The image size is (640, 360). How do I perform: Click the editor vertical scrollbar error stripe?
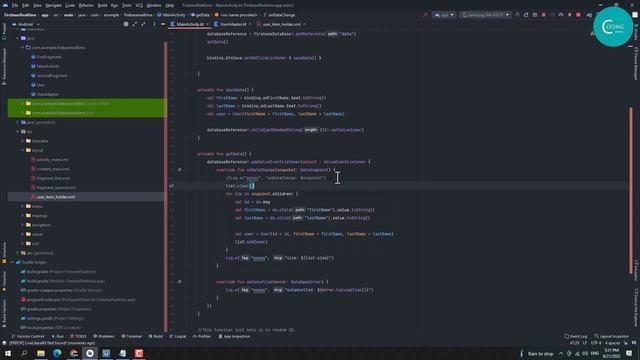click(x=631, y=190)
